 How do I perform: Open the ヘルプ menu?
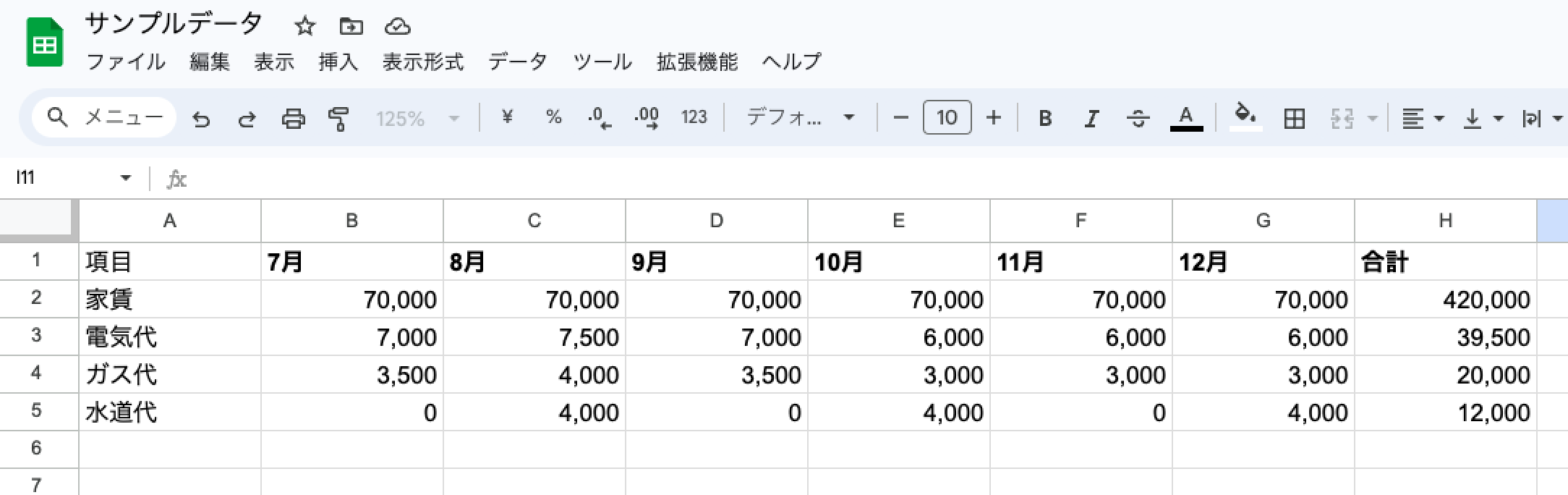click(792, 62)
